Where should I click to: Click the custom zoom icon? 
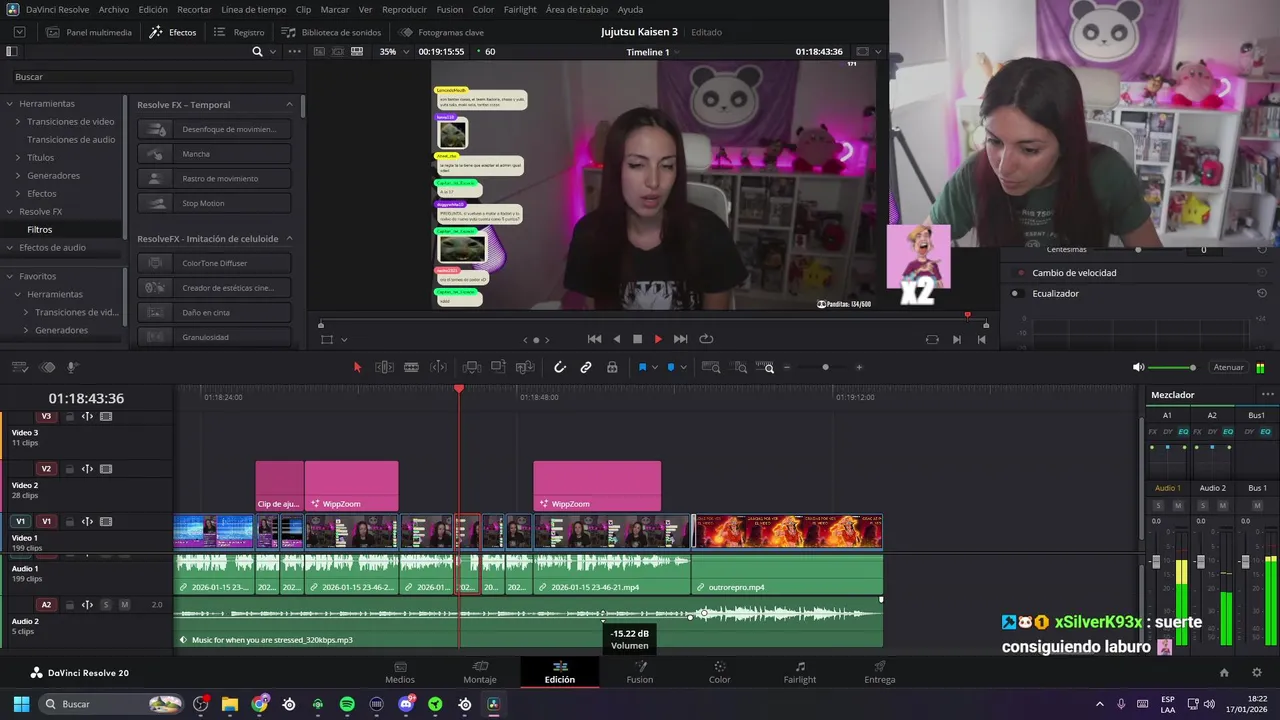[765, 367]
